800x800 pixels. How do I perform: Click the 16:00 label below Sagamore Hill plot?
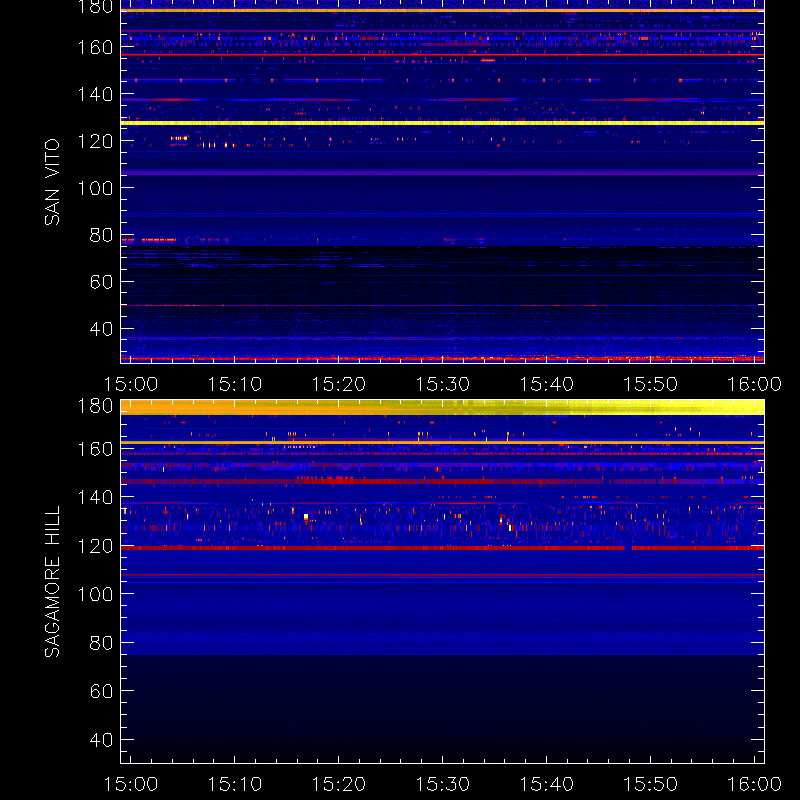click(754, 784)
